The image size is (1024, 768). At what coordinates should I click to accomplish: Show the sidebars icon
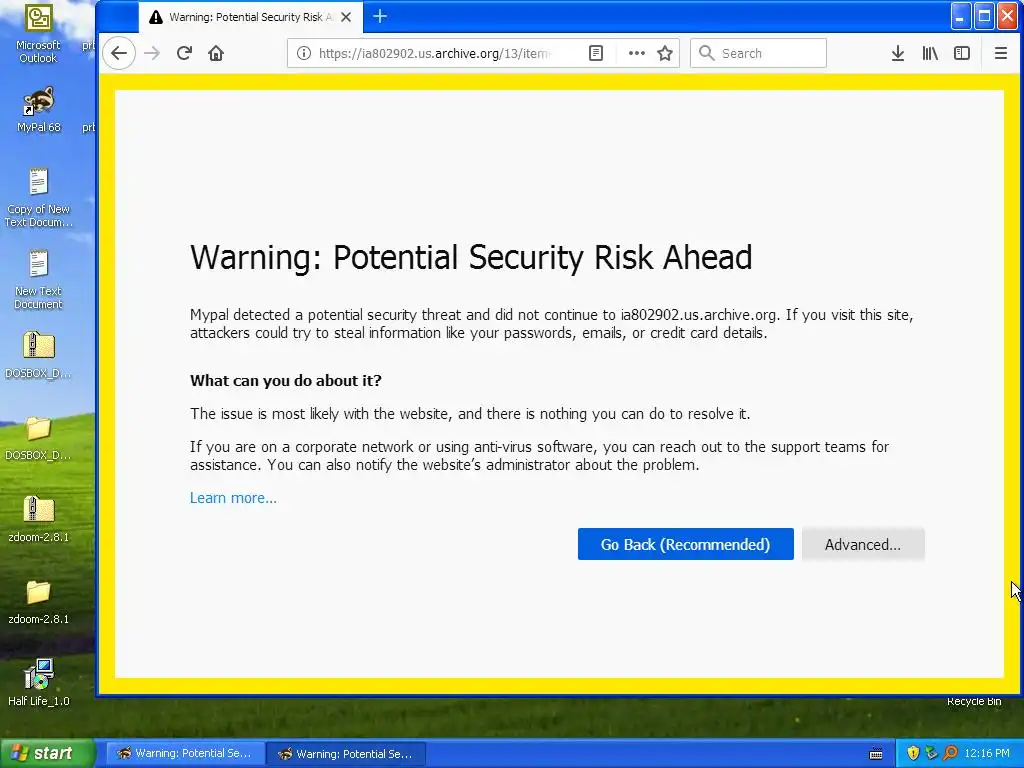tap(962, 53)
